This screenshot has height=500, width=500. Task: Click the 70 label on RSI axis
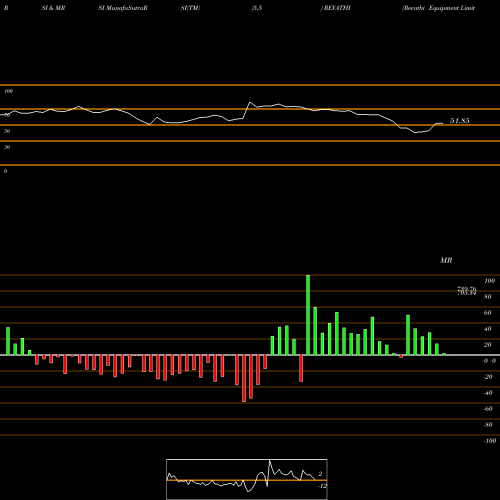click(x=7, y=115)
